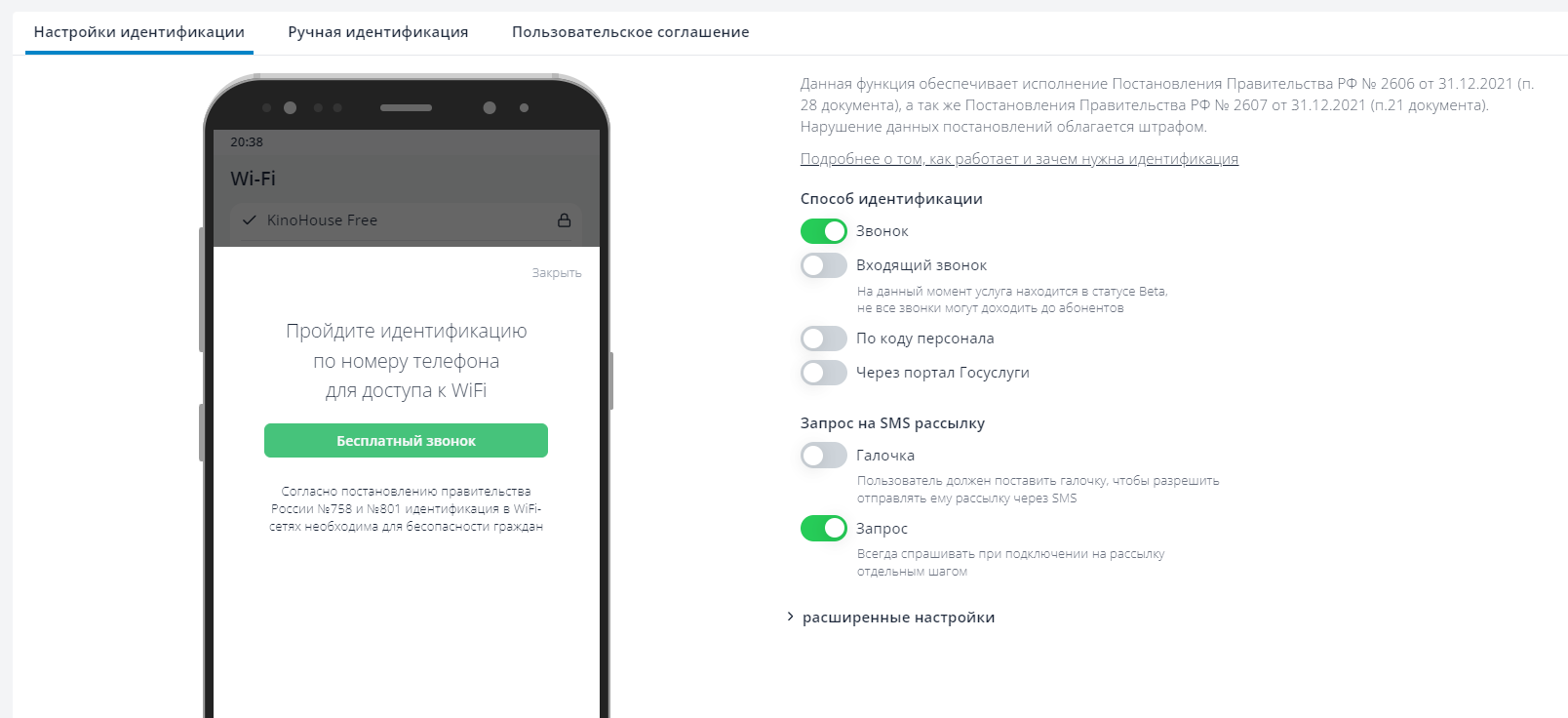Click the phone preview clock 20:38
The width and height of the screenshot is (1568, 718).
(x=247, y=142)
